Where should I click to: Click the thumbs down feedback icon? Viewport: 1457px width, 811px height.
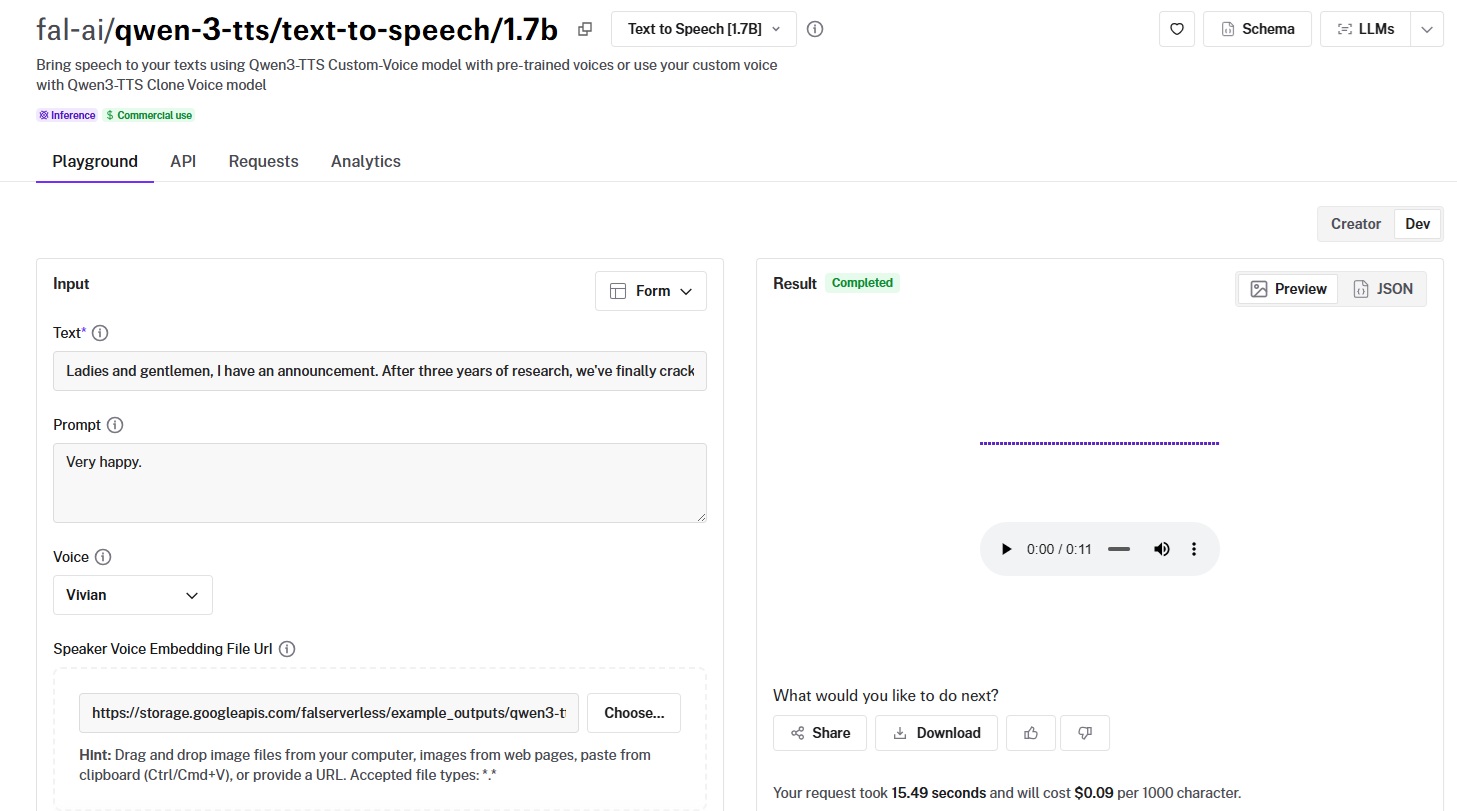pyautogui.click(x=1084, y=733)
